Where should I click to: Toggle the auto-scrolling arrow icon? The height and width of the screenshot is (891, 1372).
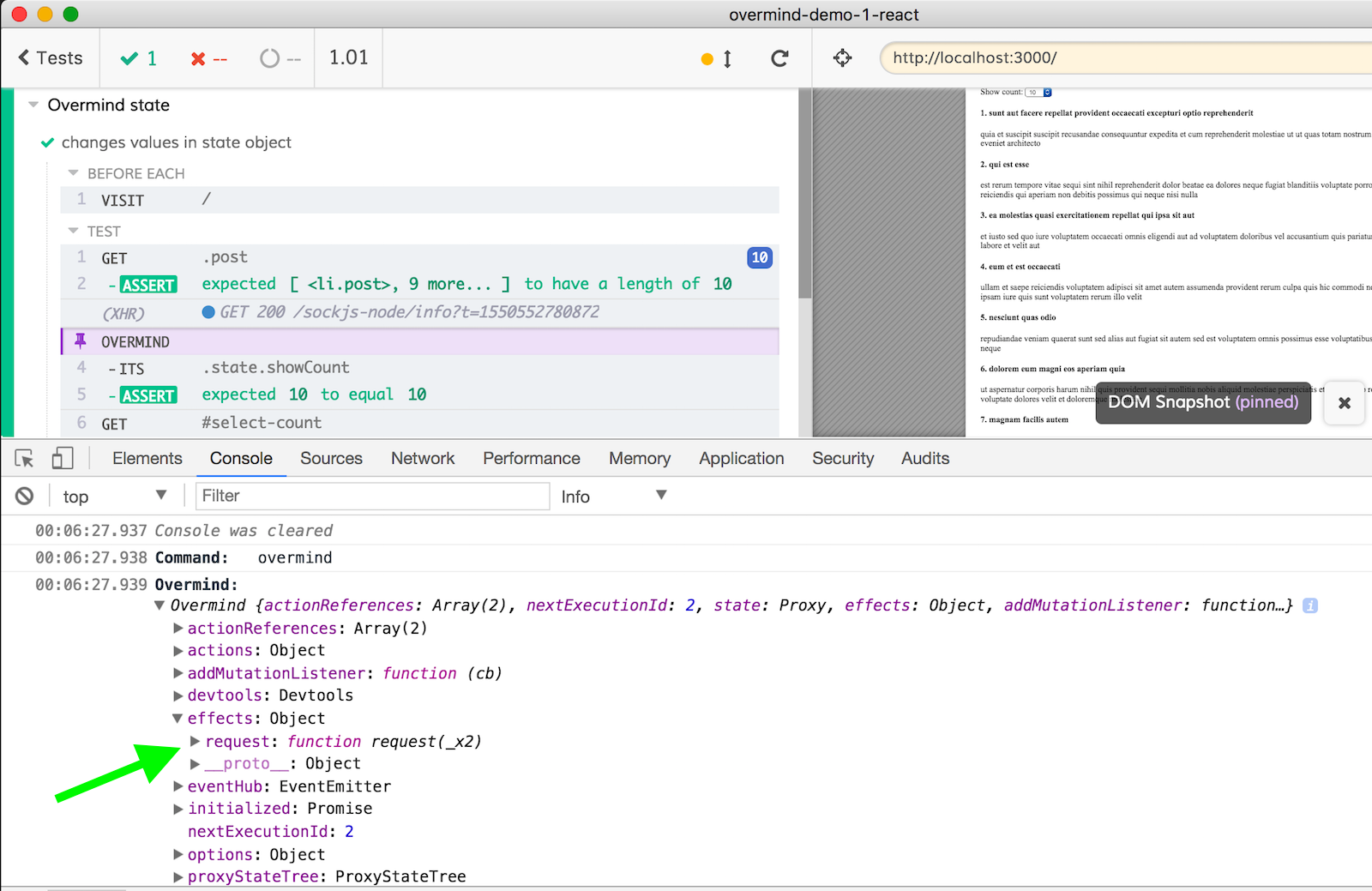726,58
